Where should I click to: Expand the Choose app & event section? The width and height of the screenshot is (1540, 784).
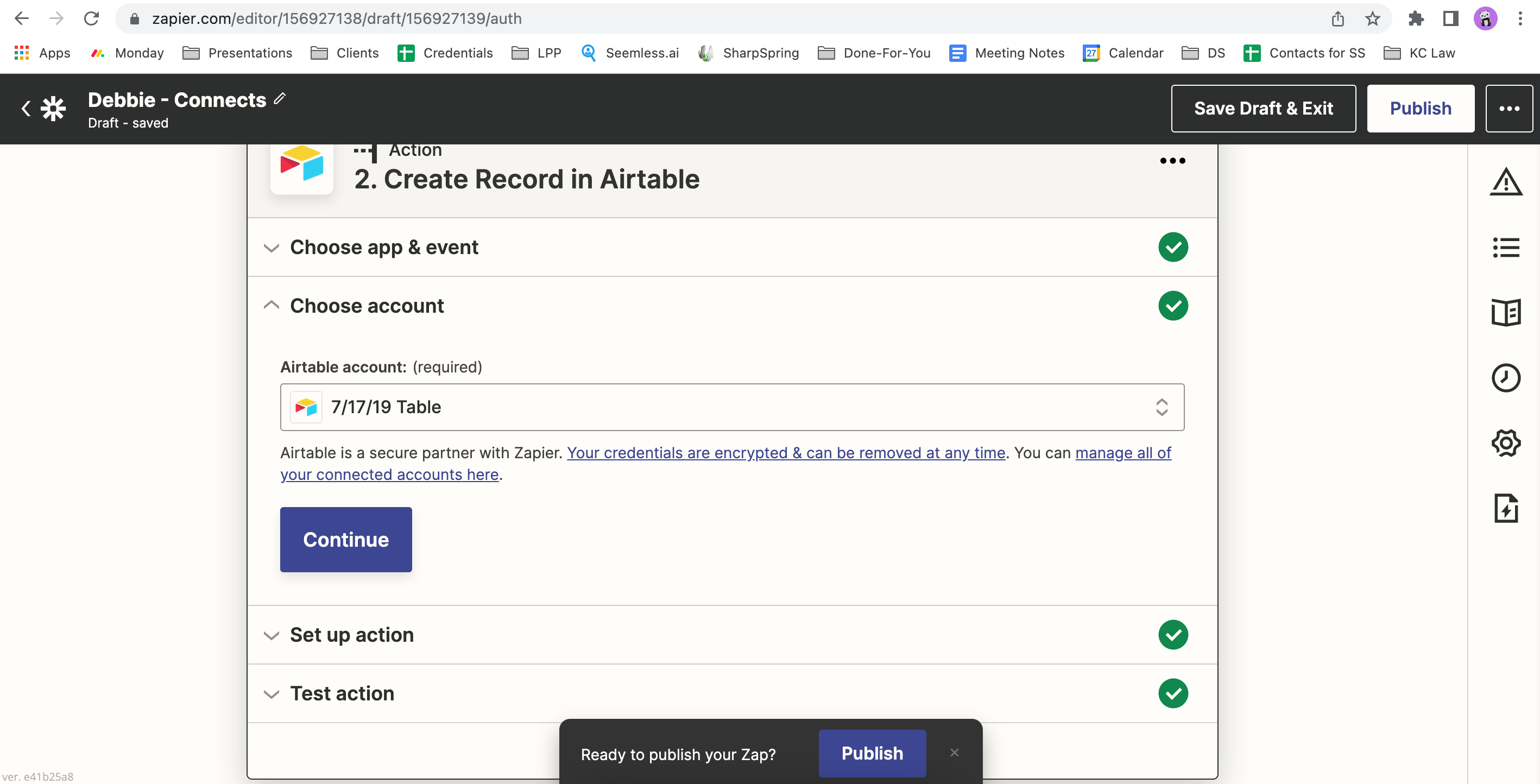(x=733, y=248)
